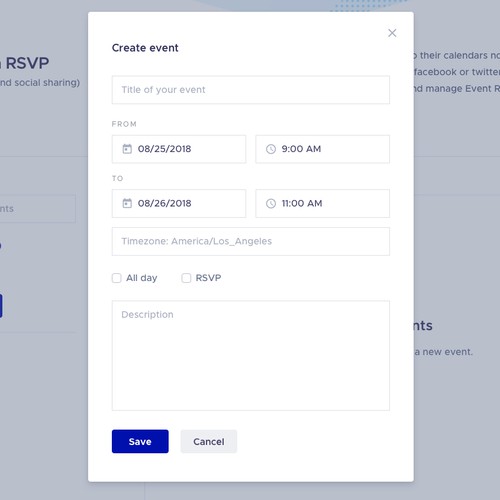Click the All day label text
The height and width of the screenshot is (500, 500).
click(141, 278)
